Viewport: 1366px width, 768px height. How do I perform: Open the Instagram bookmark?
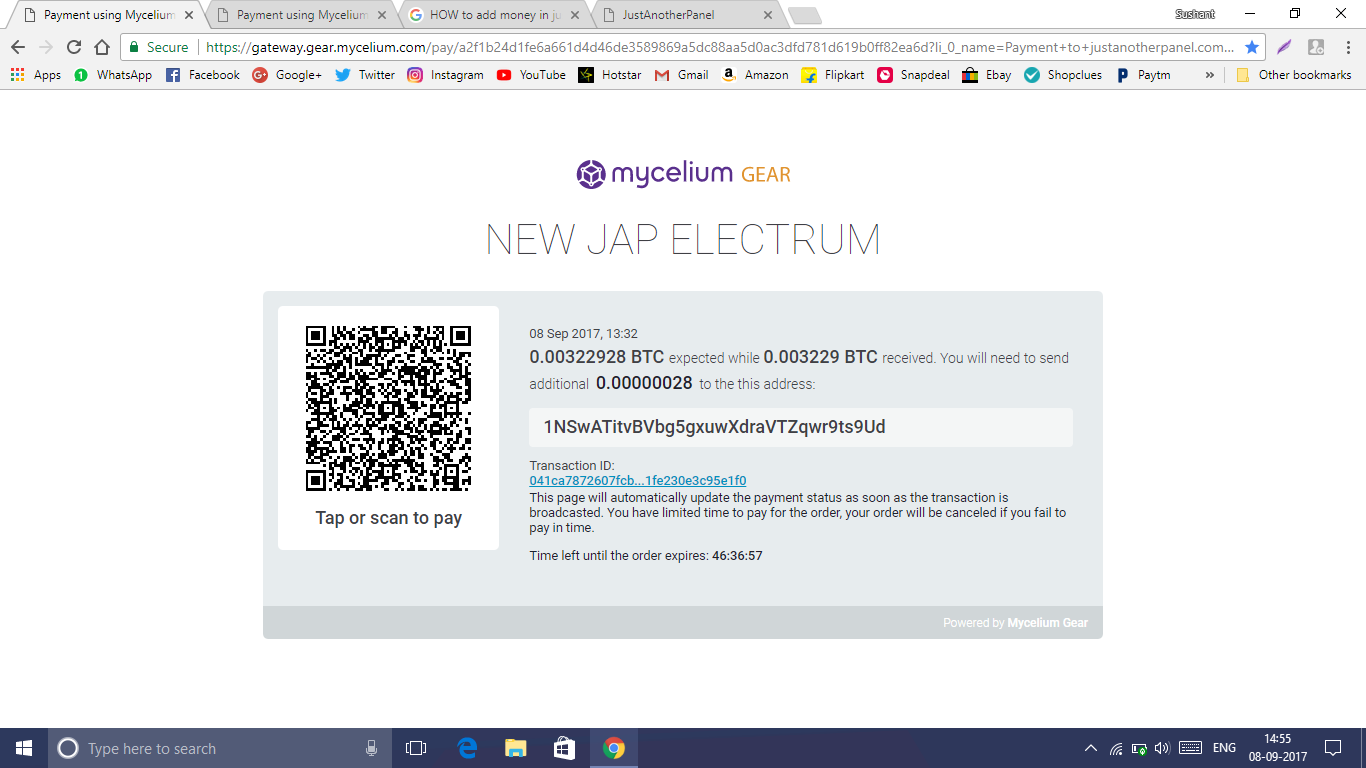click(445, 75)
